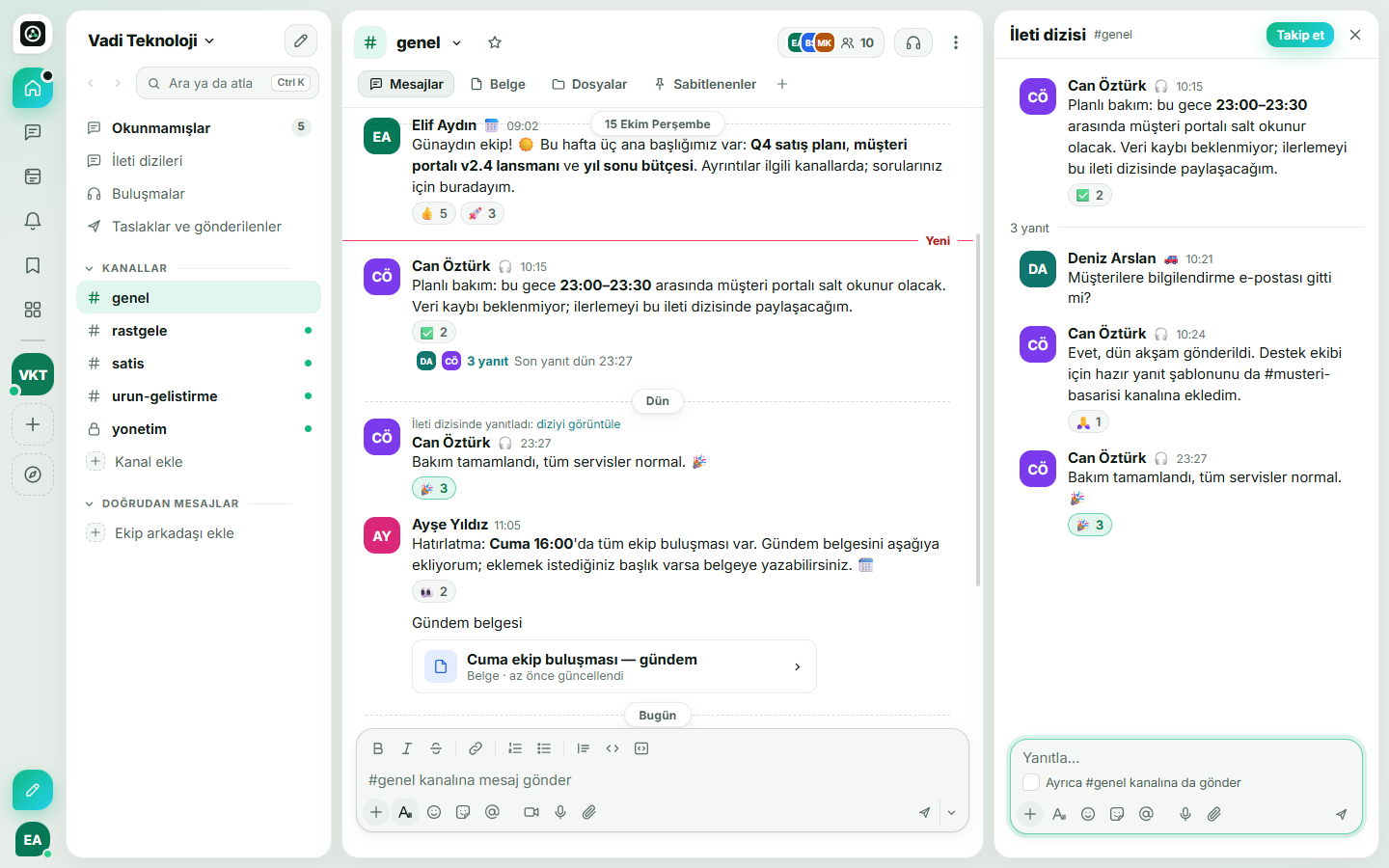Start a huddle with headphones icon

[913, 42]
